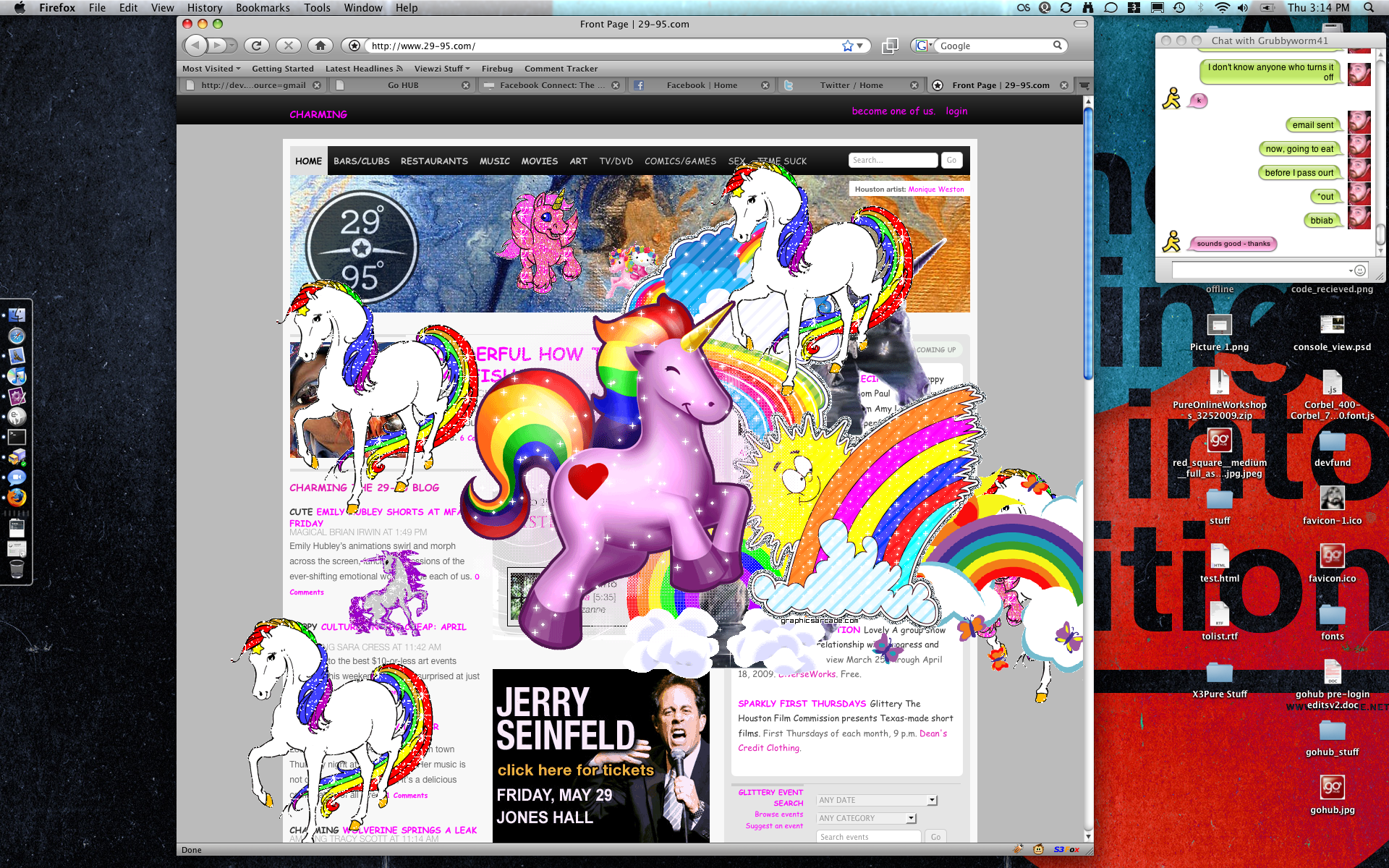The height and width of the screenshot is (868, 1389).
Task: Click the login link
Action: point(956,111)
